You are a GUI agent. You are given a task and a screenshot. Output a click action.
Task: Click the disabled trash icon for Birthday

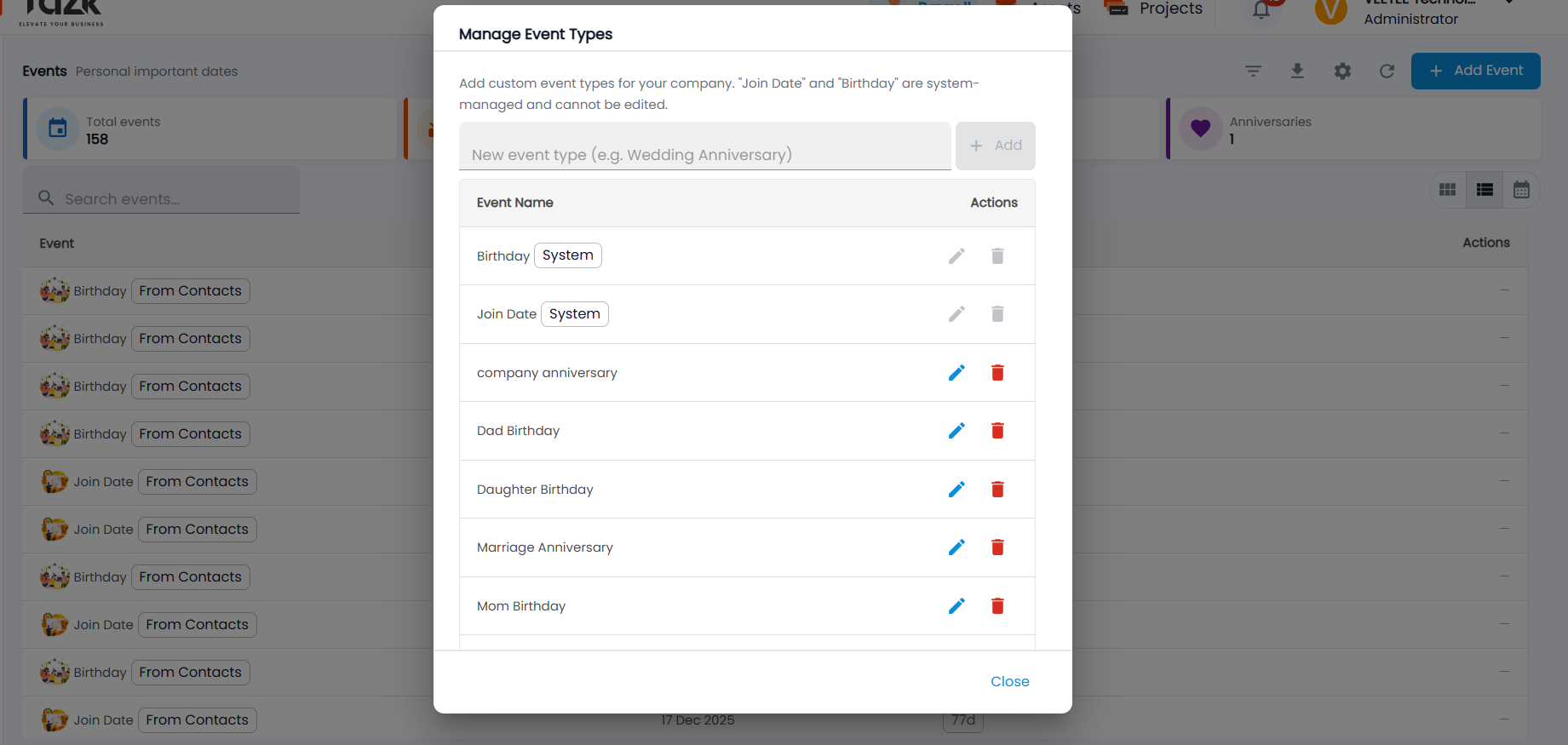click(x=997, y=256)
